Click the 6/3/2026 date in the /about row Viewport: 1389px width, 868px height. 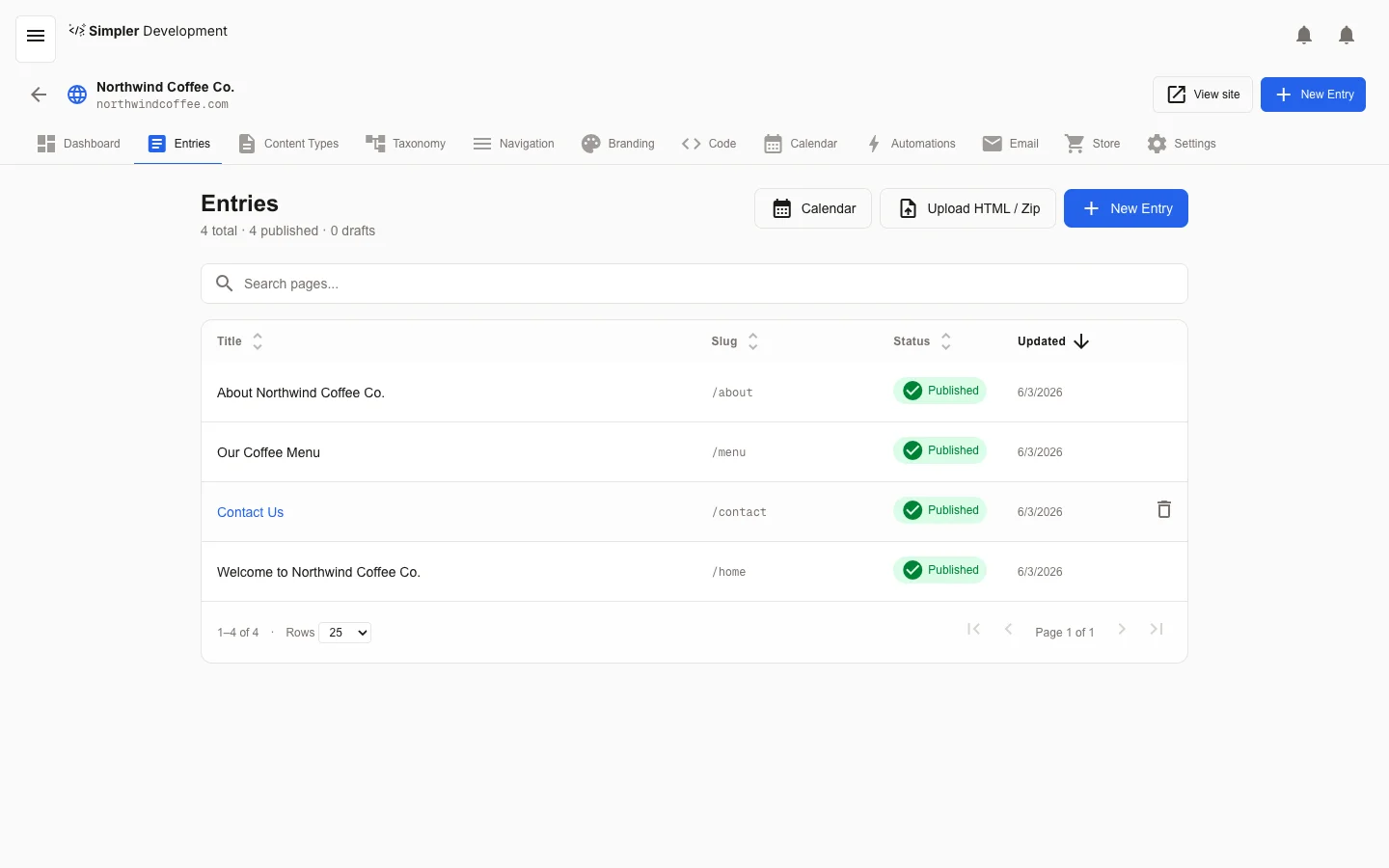1040,393
